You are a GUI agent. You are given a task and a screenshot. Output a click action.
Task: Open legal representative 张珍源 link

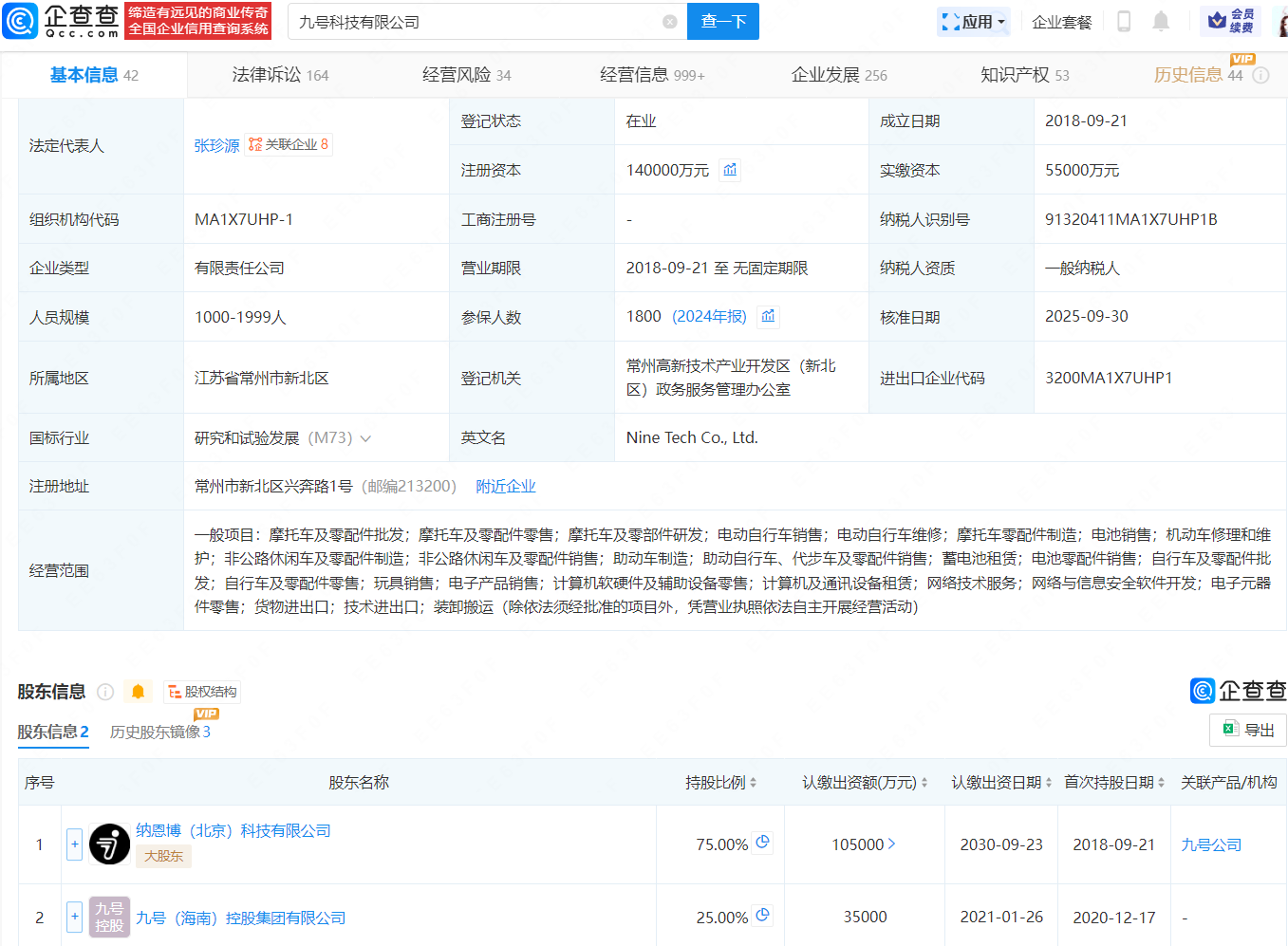click(x=216, y=145)
